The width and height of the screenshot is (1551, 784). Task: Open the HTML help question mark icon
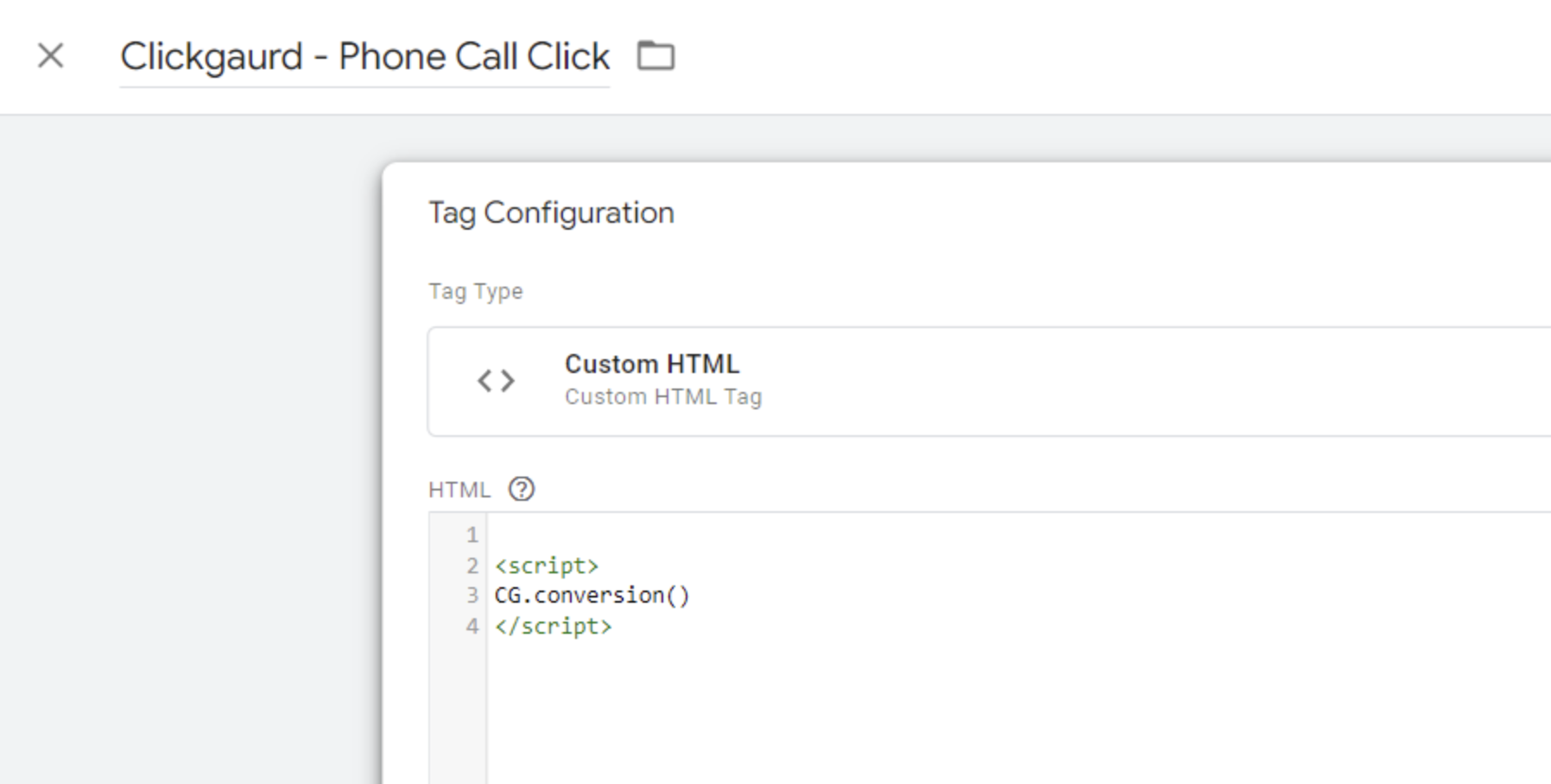[x=522, y=490]
